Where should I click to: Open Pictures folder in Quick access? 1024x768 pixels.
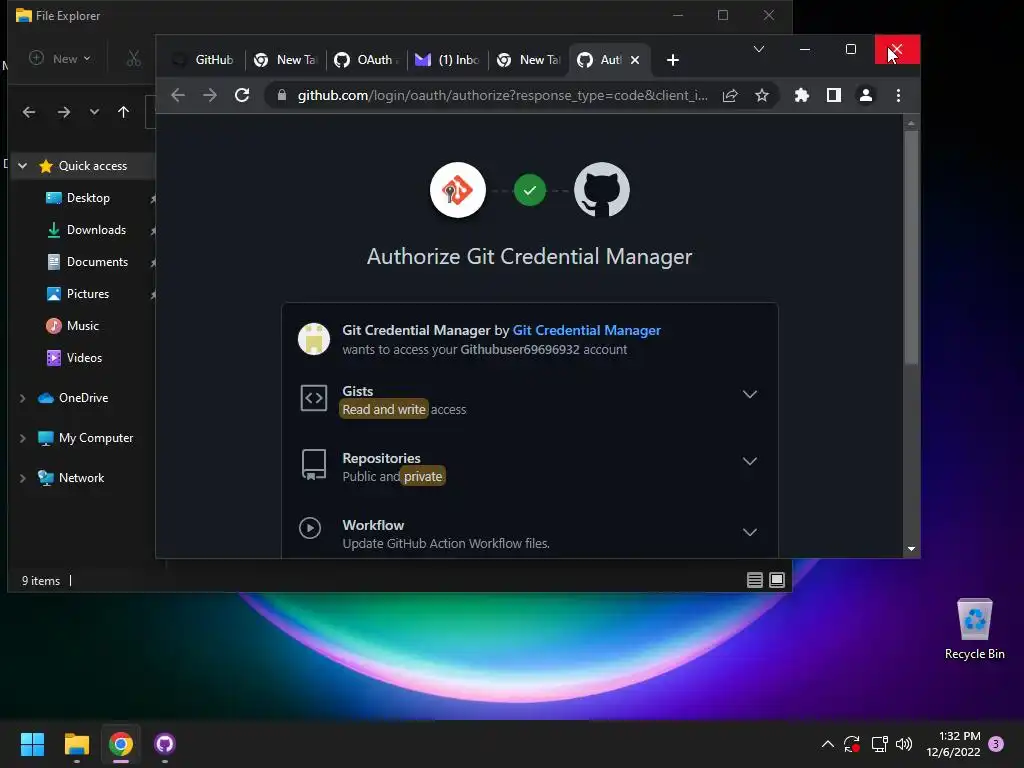(x=88, y=294)
